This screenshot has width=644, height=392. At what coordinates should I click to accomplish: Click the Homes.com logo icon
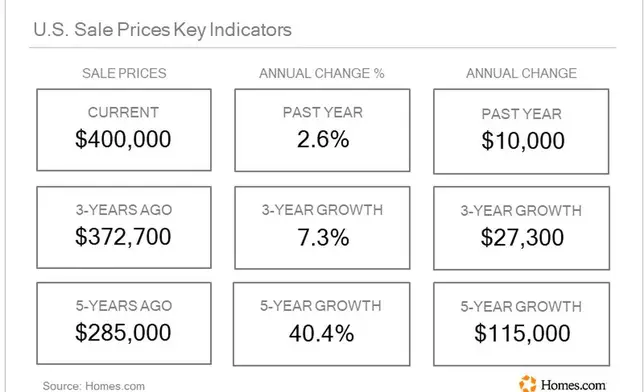[x=528, y=384]
